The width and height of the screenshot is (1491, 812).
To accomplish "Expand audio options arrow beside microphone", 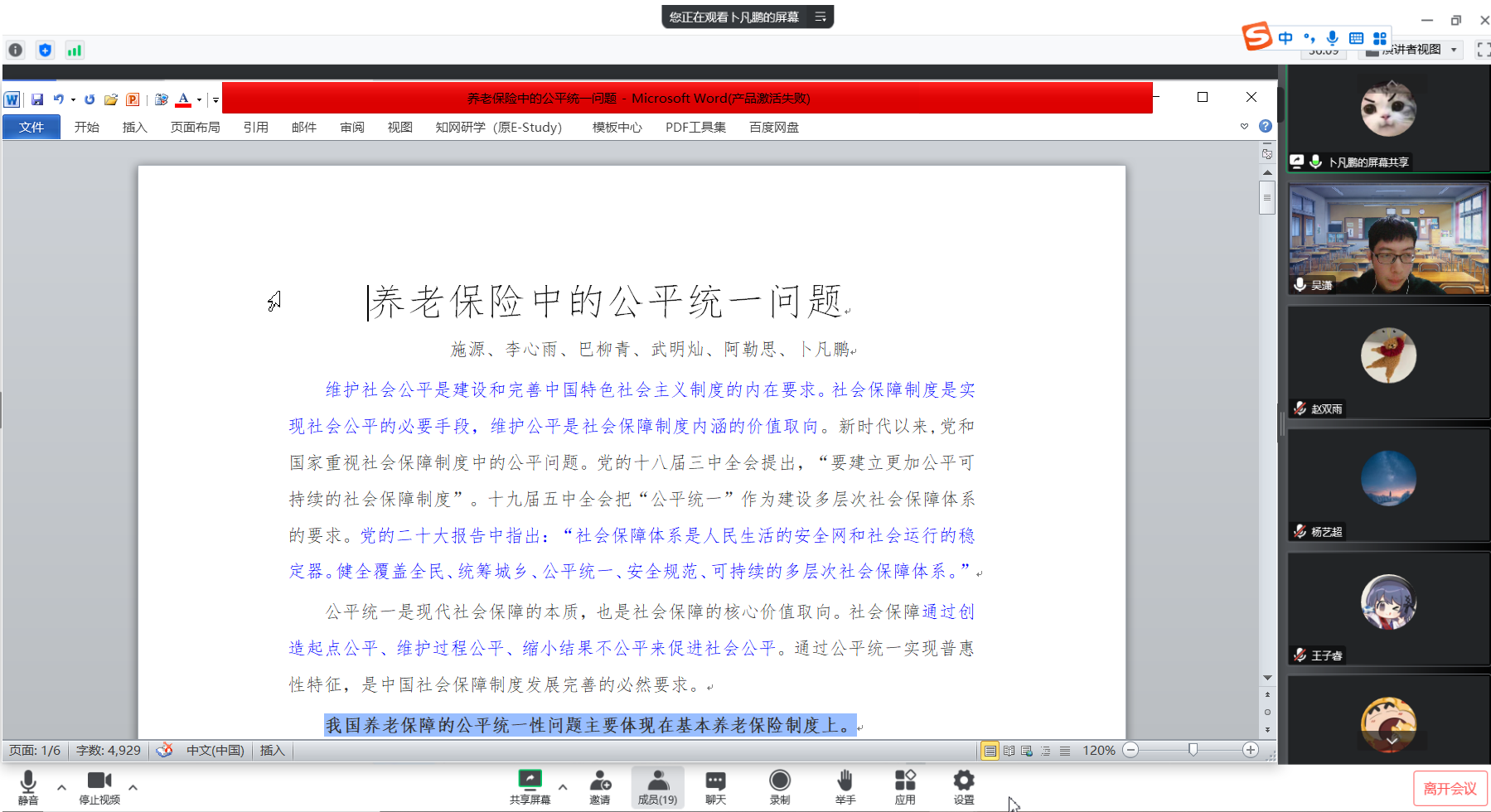I will (61, 787).
